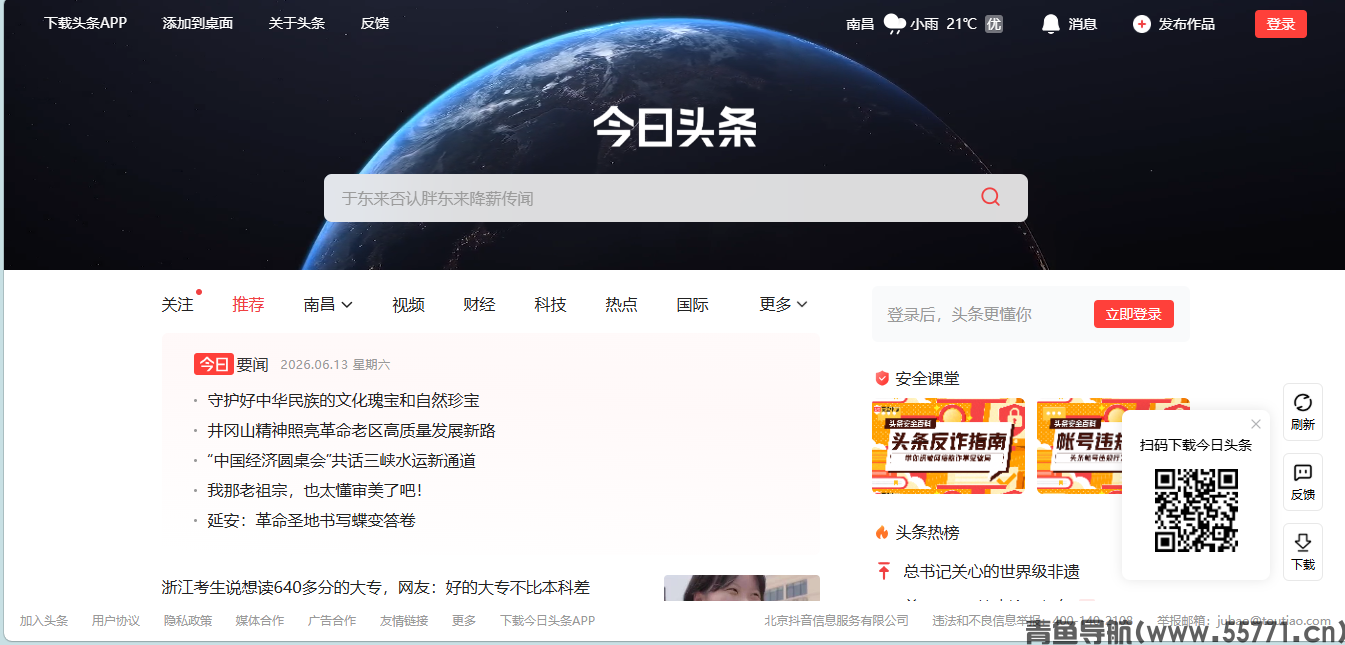Open the bell notifications icon
1345x645 pixels.
1050,24
